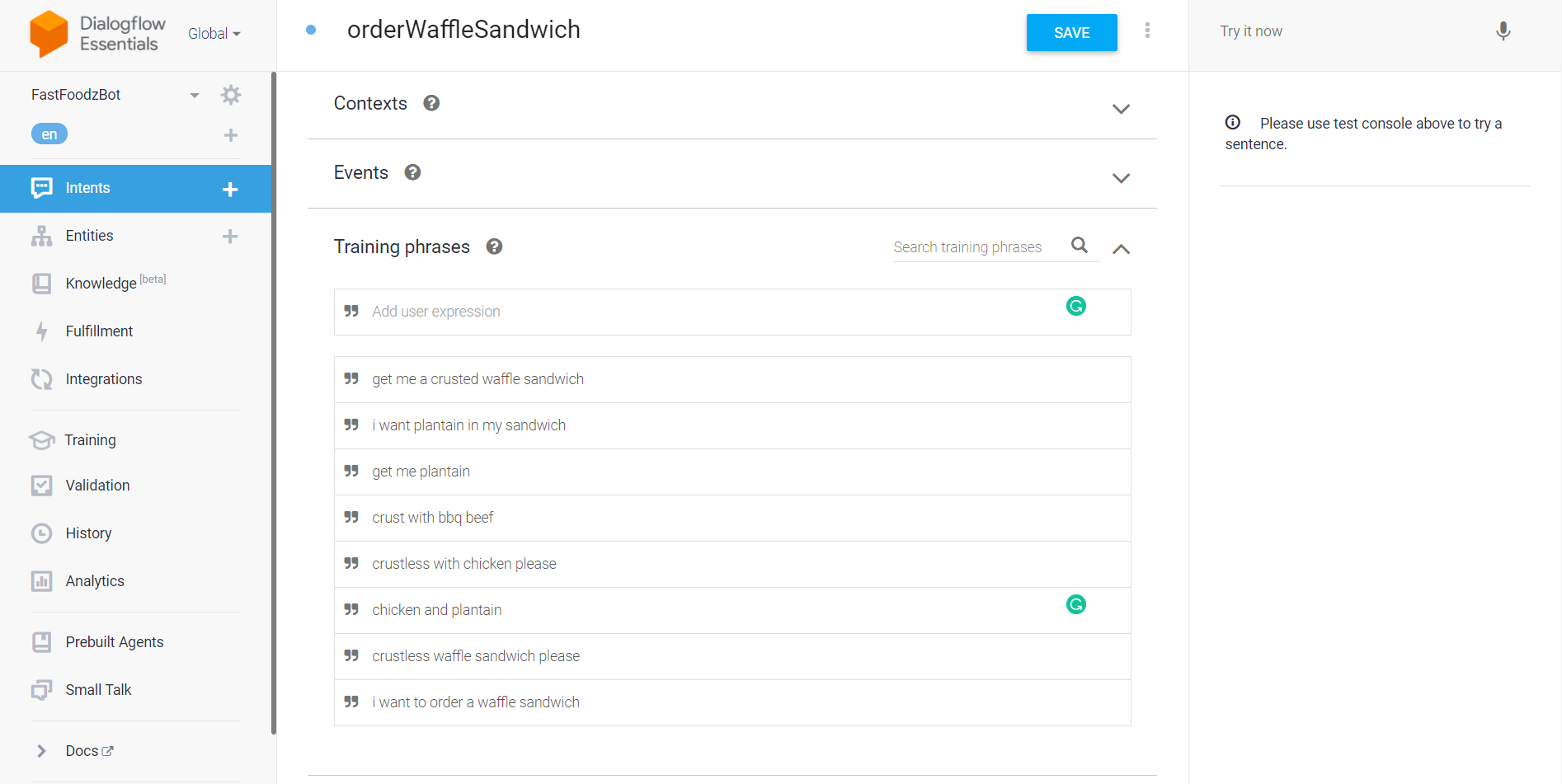Click the Training phrases help icon
This screenshot has height=784, width=1562.
click(x=494, y=246)
